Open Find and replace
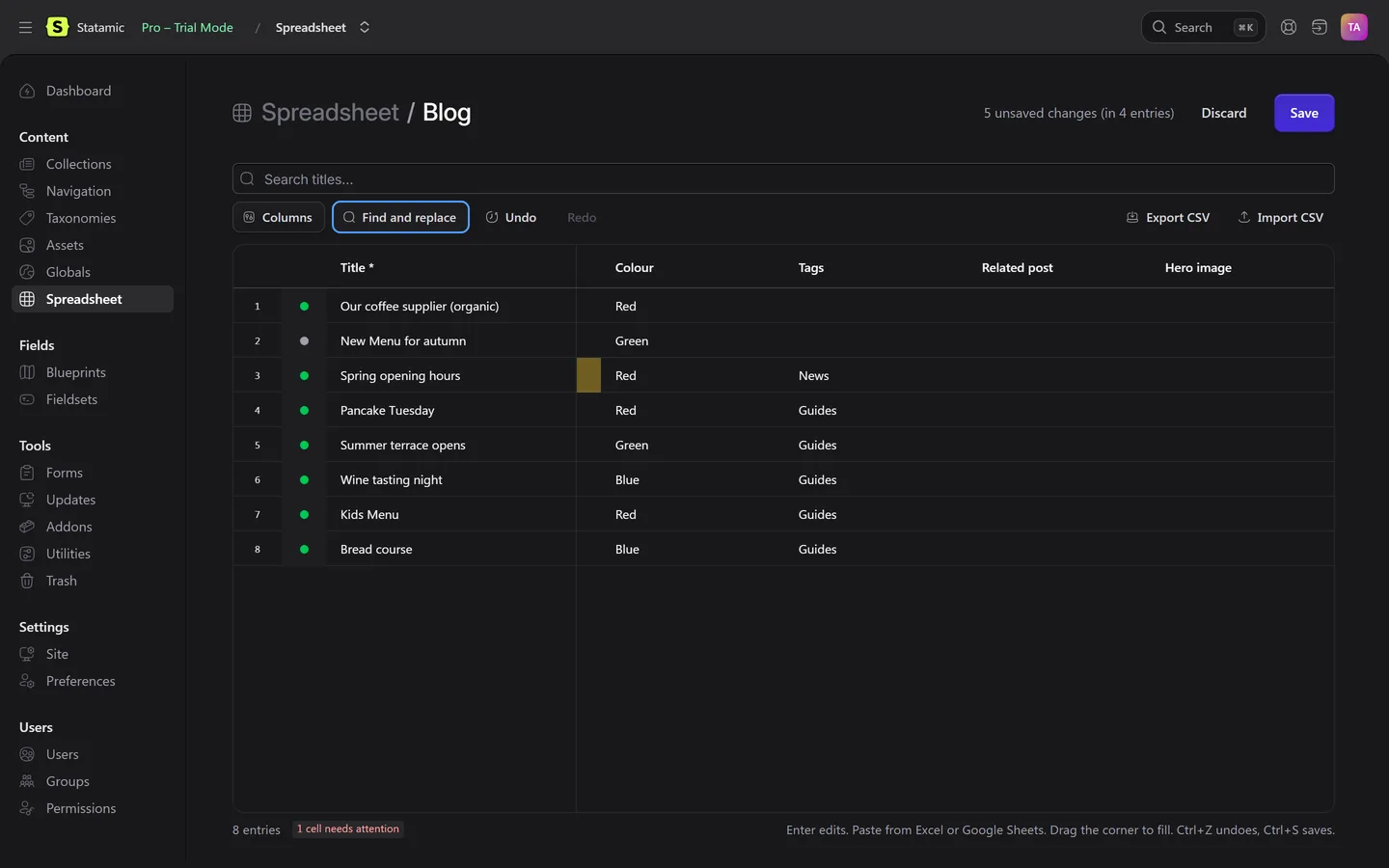The width and height of the screenshot is (1389, 868). pyautogui.click(x=400, y=217)
